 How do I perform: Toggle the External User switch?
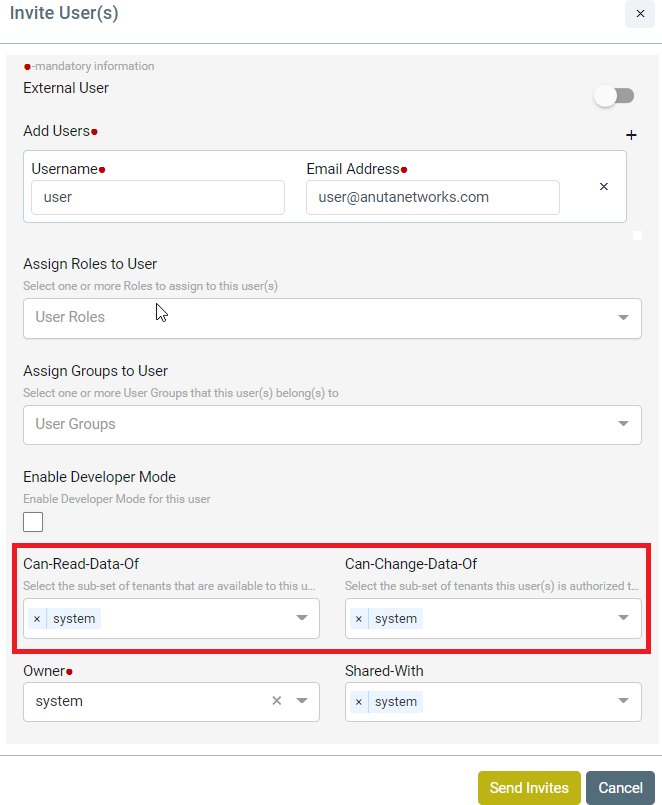pos(614,96)
